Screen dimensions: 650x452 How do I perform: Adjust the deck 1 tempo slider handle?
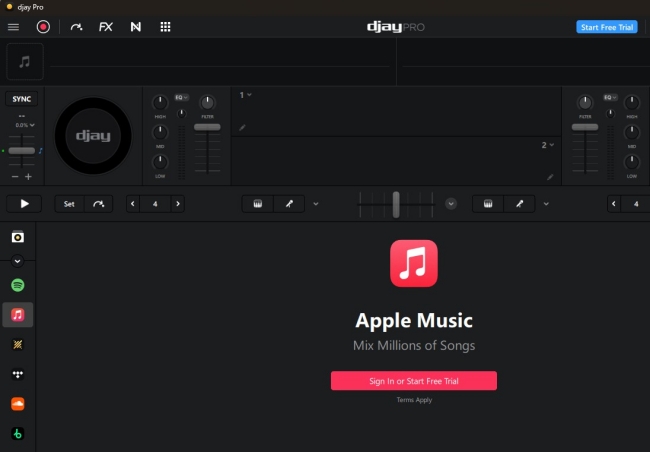point(22,151)
